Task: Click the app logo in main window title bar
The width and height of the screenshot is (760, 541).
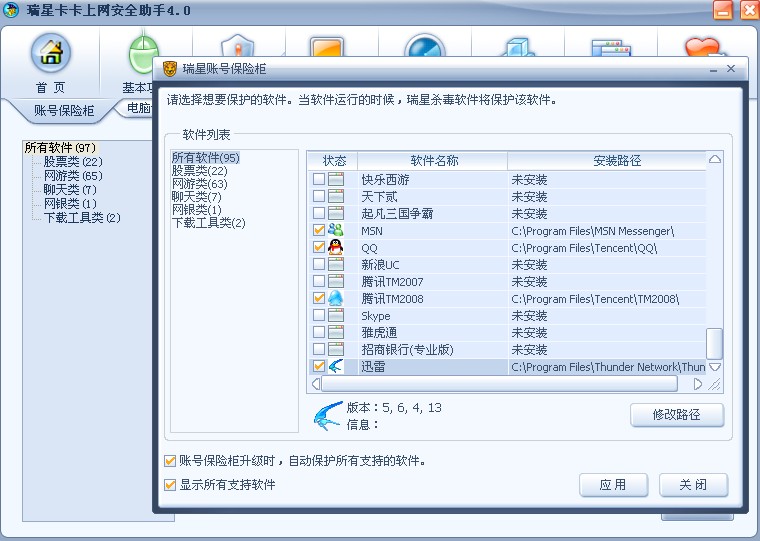Action: pyautogui.click(x=11, y=10)
